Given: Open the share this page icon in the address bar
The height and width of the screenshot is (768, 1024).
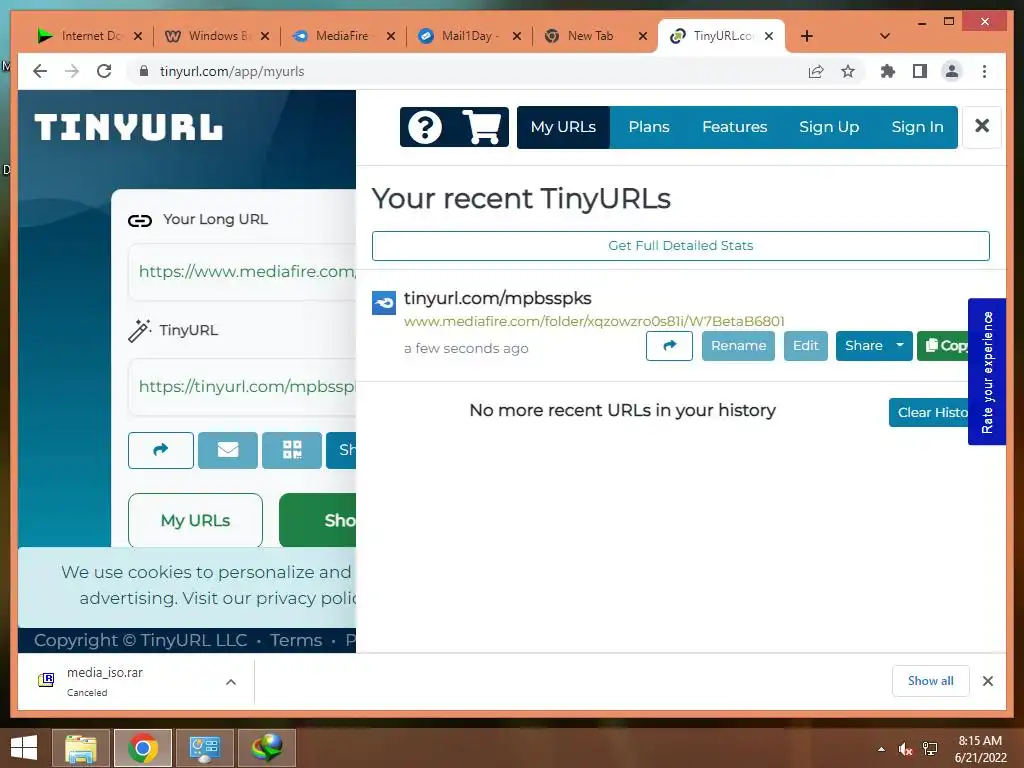Looking at the screenshot, I should [x=816, y=71].
